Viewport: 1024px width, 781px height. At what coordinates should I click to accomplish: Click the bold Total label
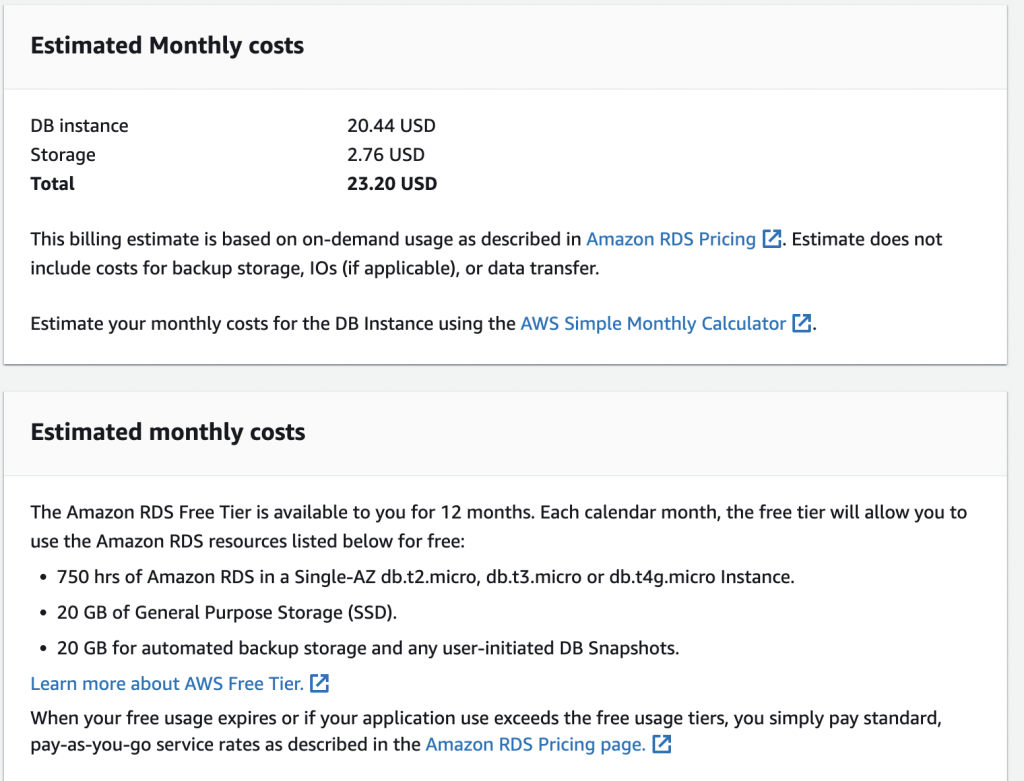[53, 184]
